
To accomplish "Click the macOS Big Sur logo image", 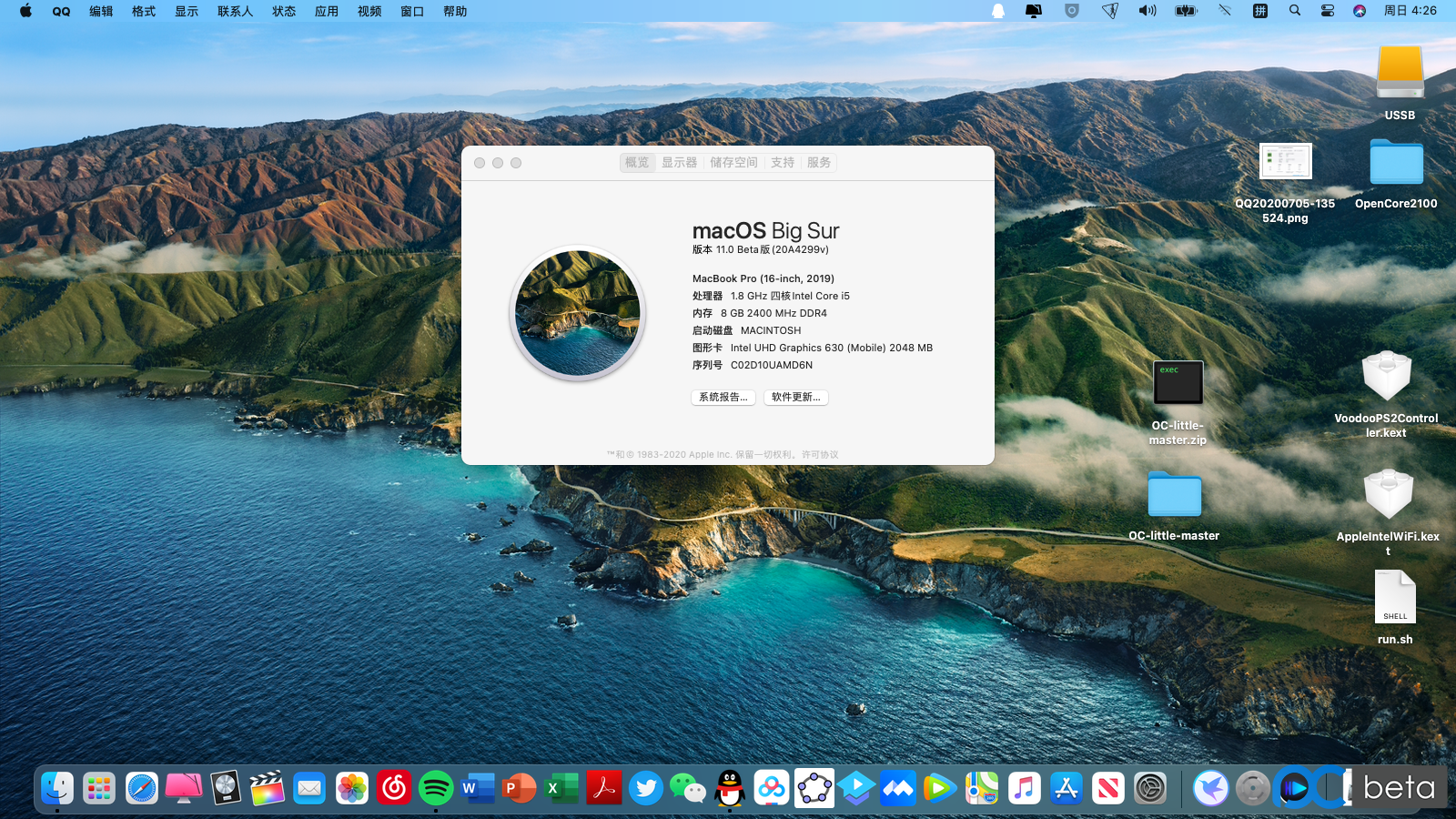I will click(x=578, y=313).
